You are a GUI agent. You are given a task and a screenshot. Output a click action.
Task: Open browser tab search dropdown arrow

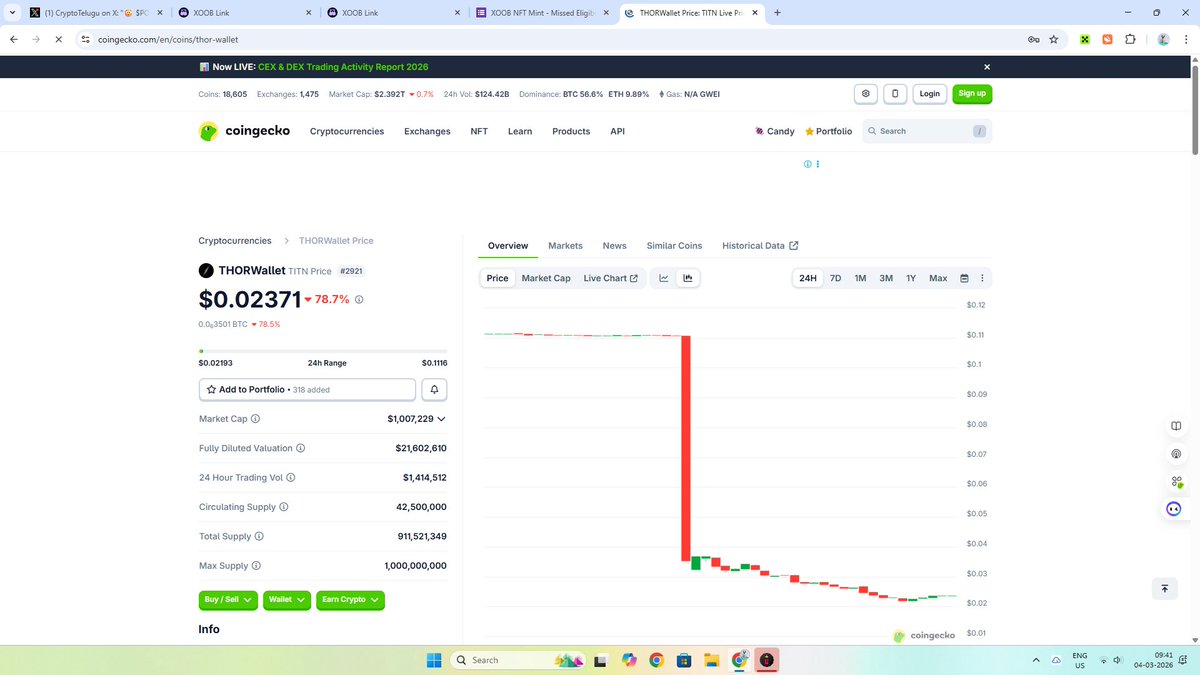click(11, 13)
